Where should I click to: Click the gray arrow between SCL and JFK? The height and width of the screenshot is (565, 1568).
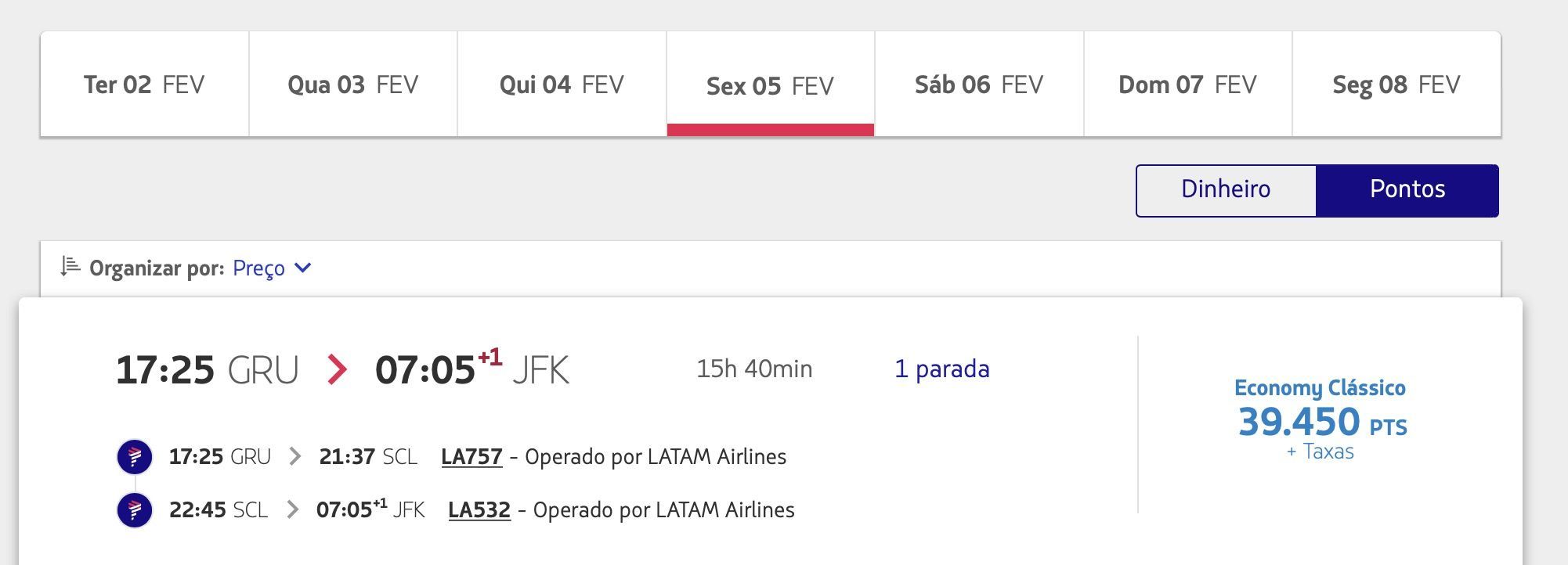click(292, 509)
